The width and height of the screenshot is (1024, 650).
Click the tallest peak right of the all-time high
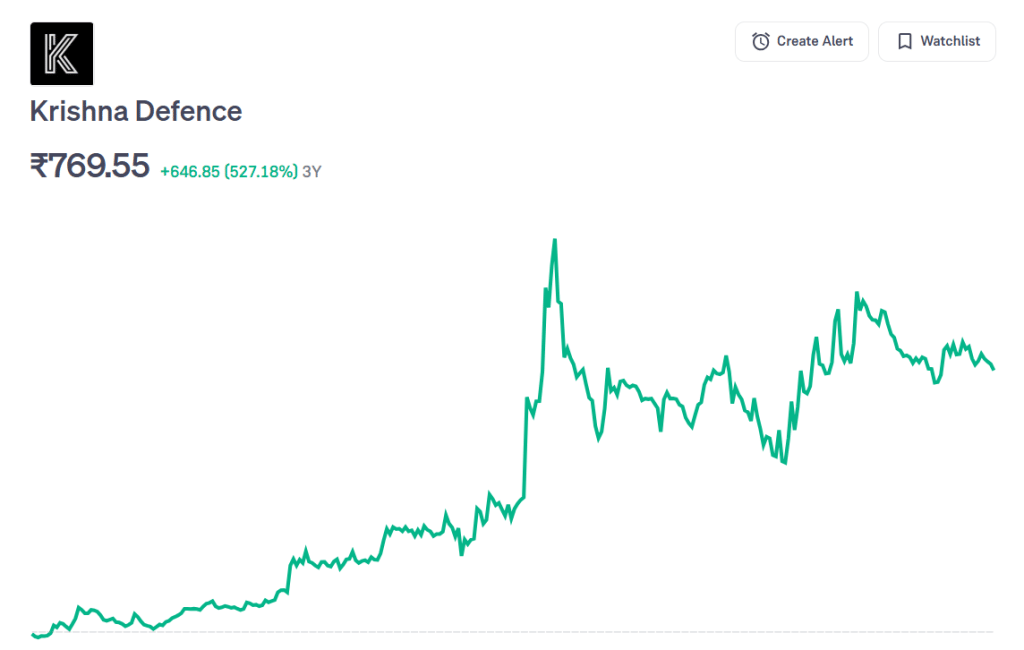point(857,294)
